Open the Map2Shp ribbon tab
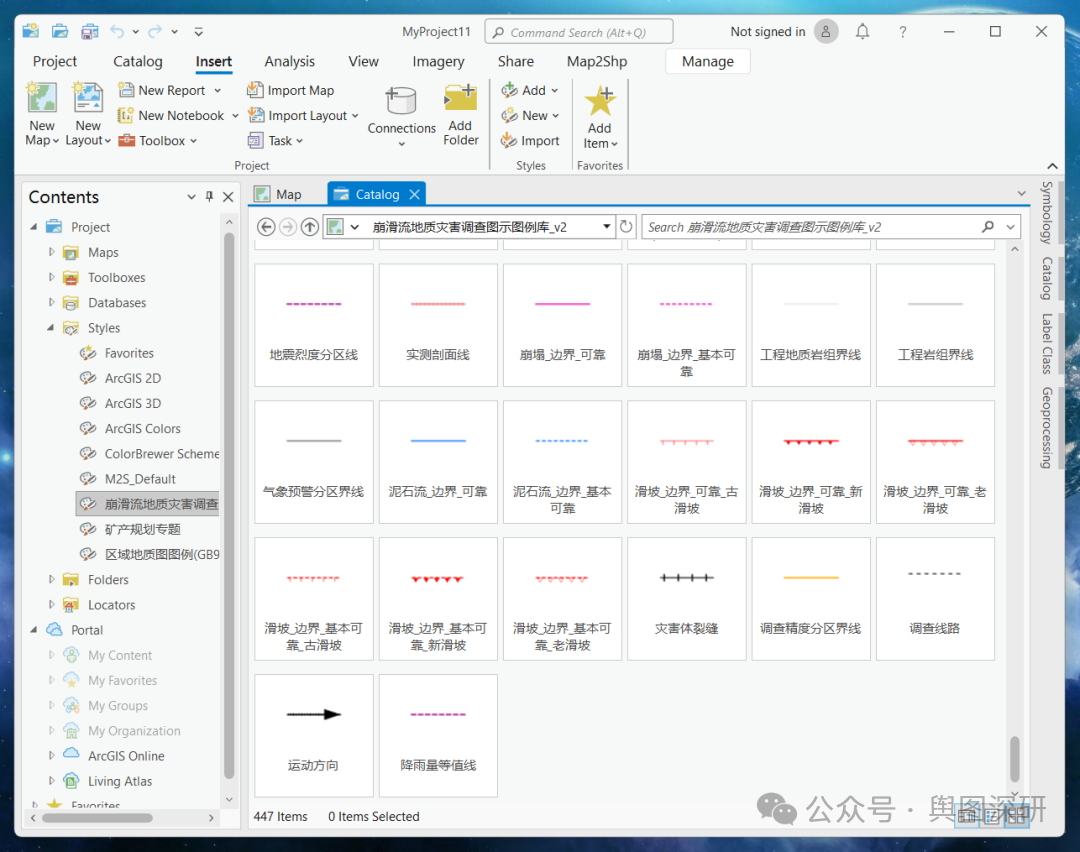The width and height of the screenshot is (1080, 852). [596, 61]
